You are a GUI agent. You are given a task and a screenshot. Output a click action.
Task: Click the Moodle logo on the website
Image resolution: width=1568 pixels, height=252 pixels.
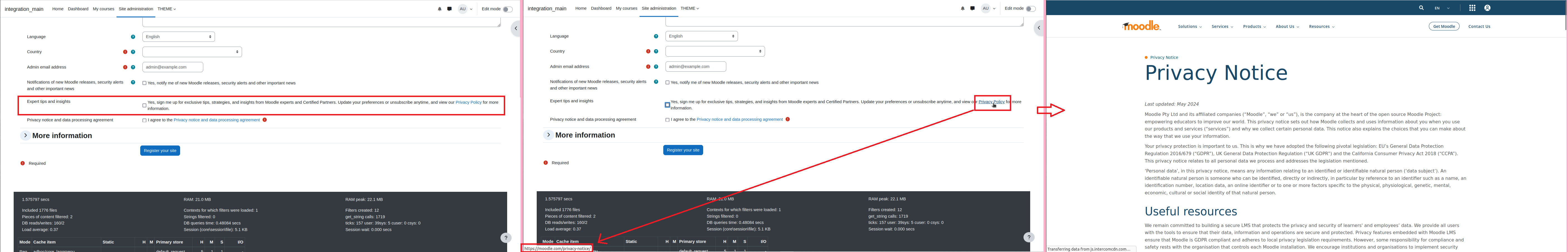pyautogui.click(x=1141, y=26)
